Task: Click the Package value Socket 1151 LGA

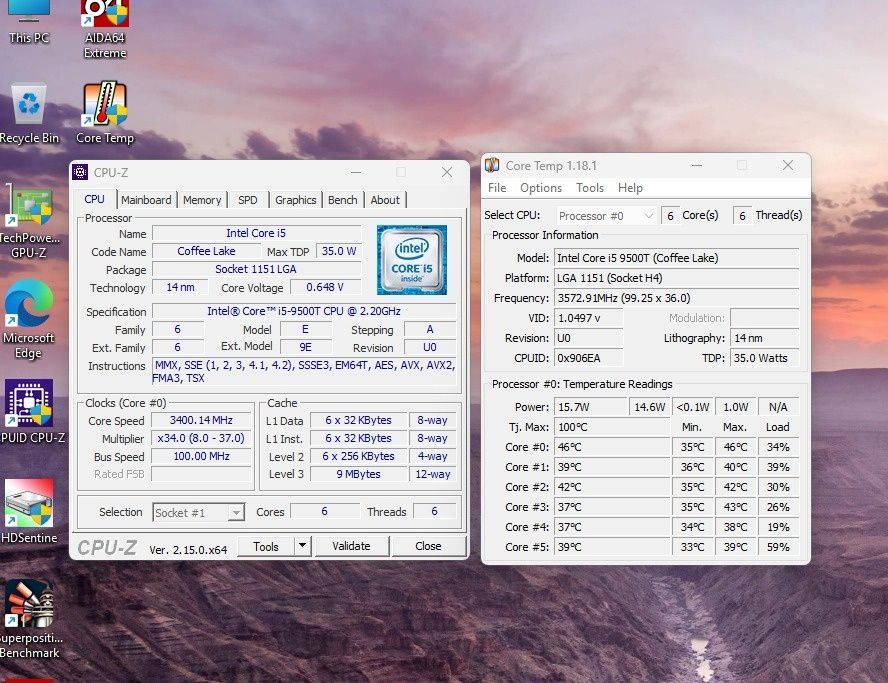Action: point(256,270)
